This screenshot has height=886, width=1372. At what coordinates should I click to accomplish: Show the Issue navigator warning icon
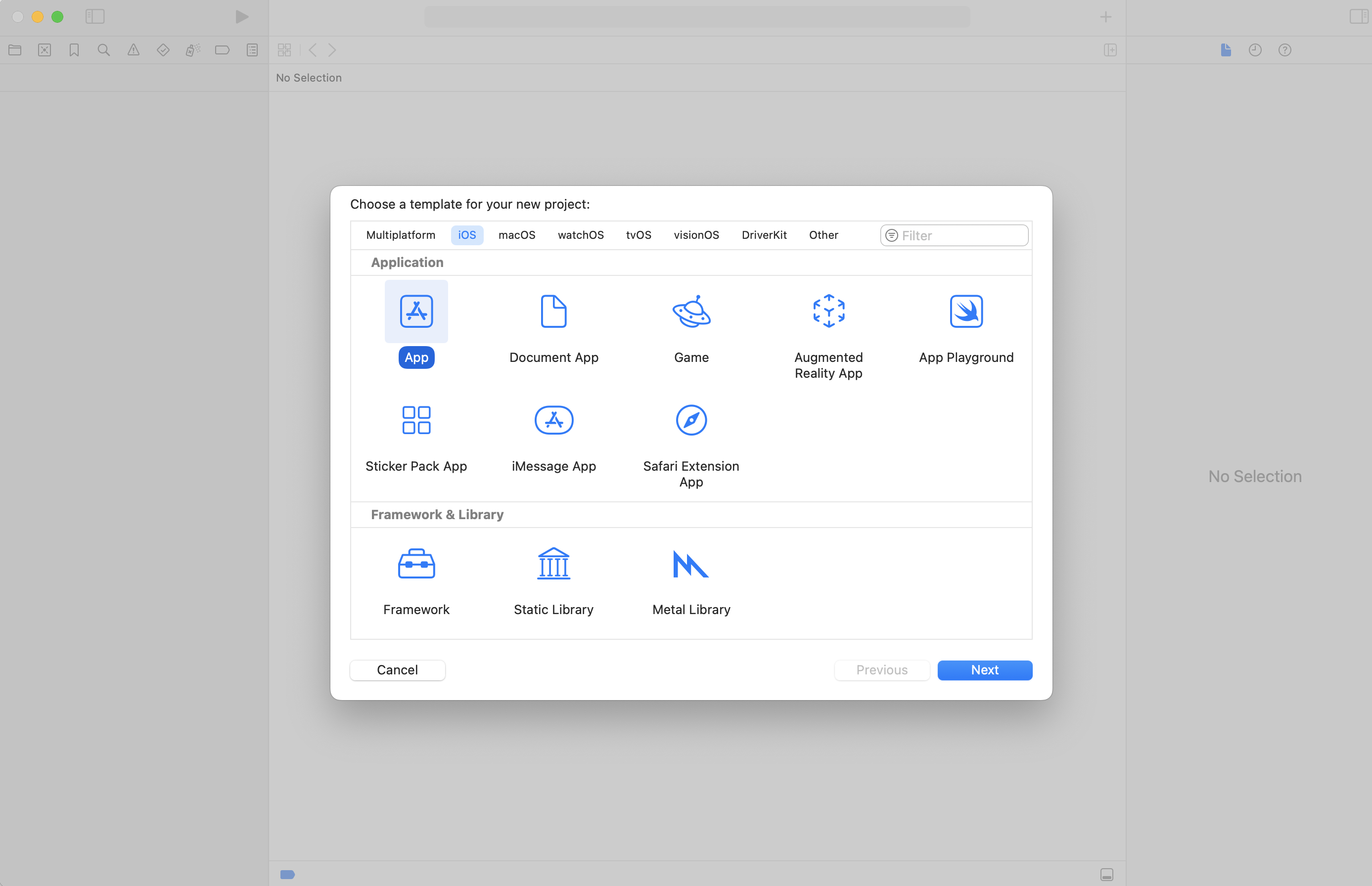point(134,50)
